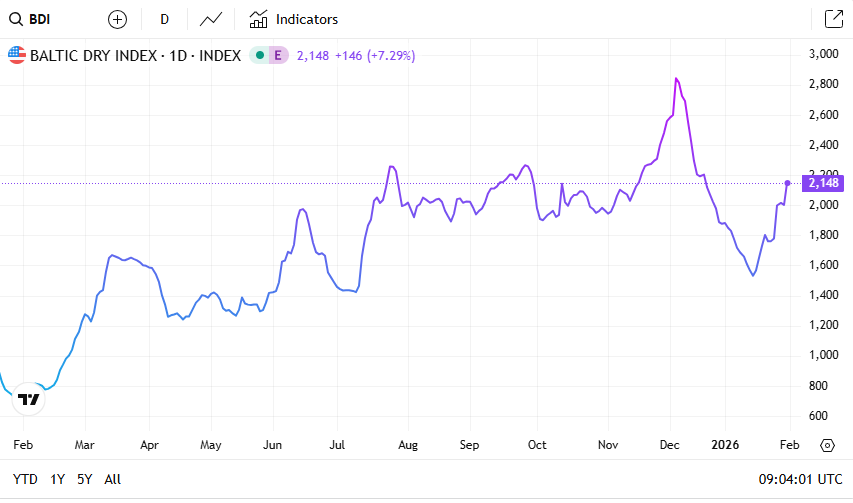Screen dimensions: 853x503
Task: Open chart in popup via top-right icon
Action: (832, 19)
